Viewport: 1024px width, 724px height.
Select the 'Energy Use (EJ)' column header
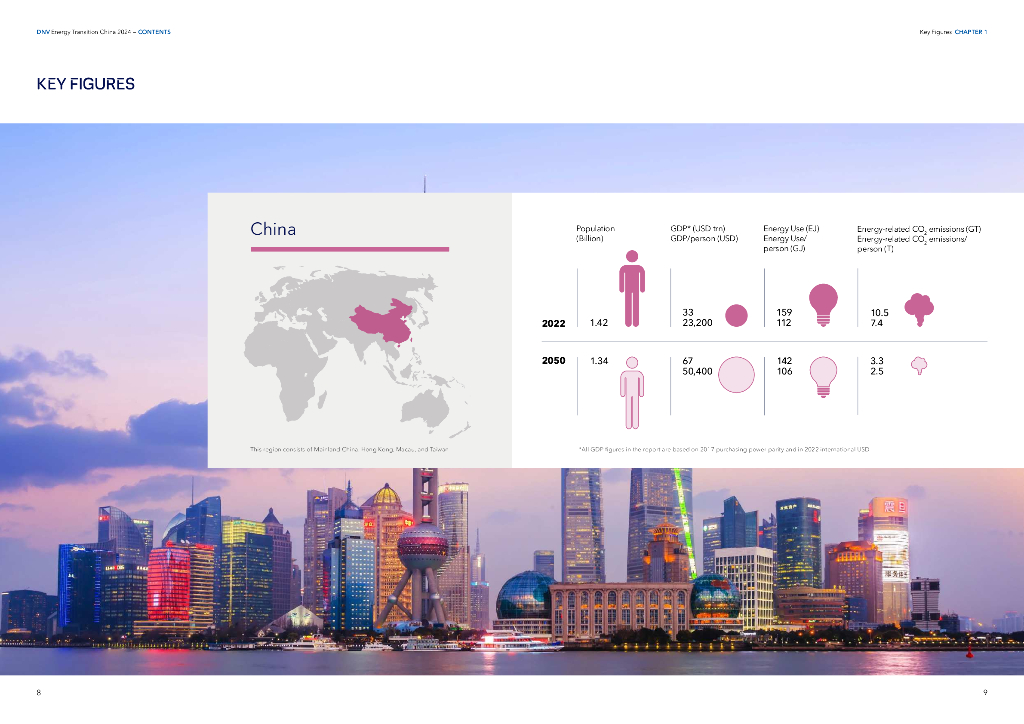coord(791,228)
